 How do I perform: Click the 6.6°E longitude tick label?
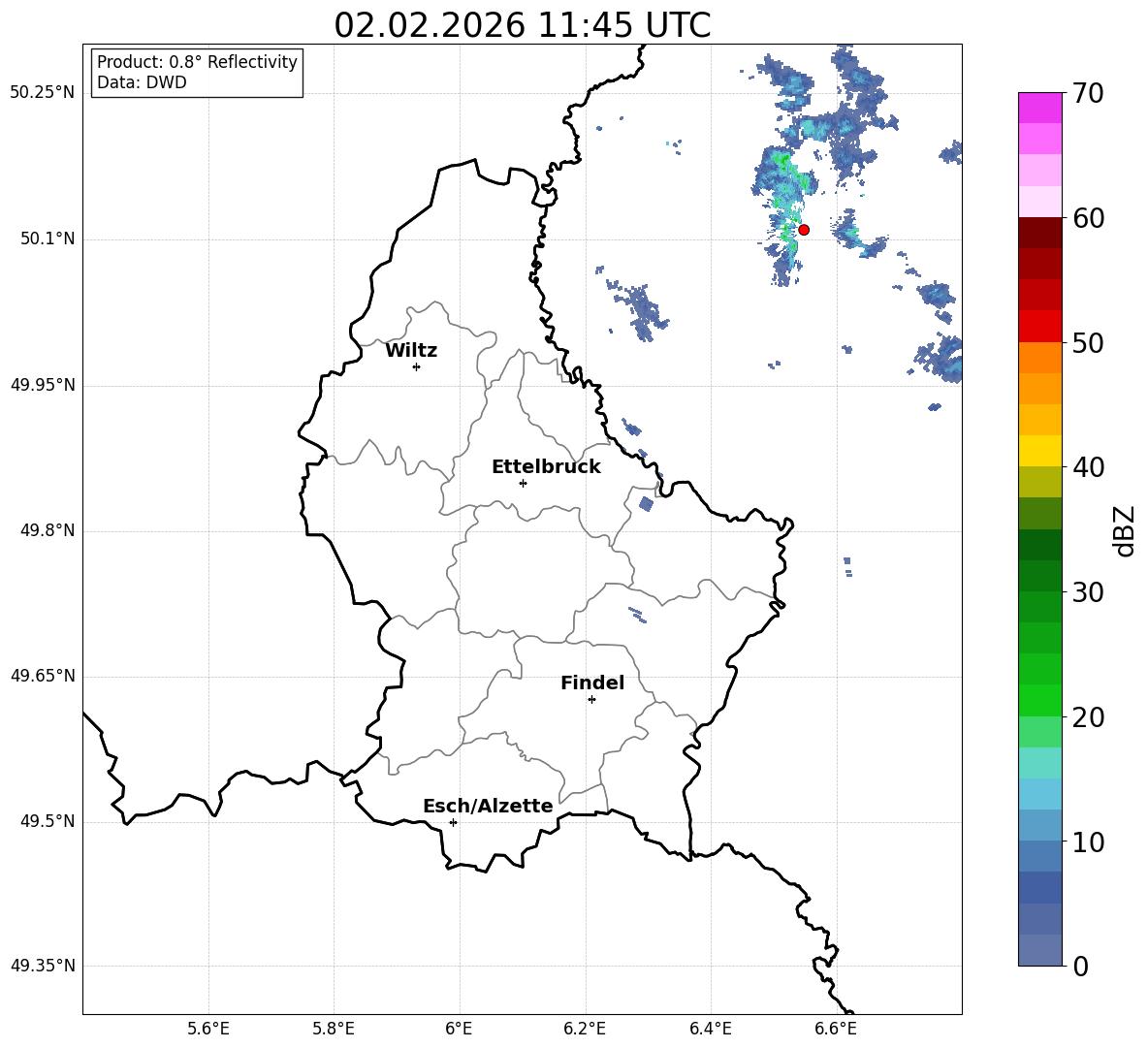tap(836, 1029)
